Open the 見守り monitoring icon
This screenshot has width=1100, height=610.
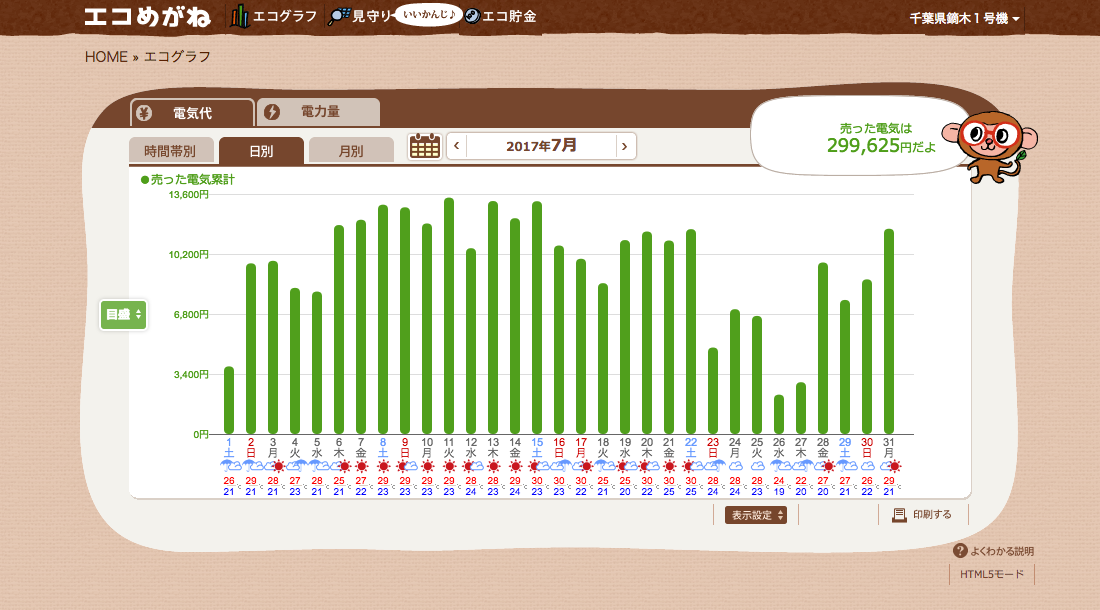pos(339,16)
